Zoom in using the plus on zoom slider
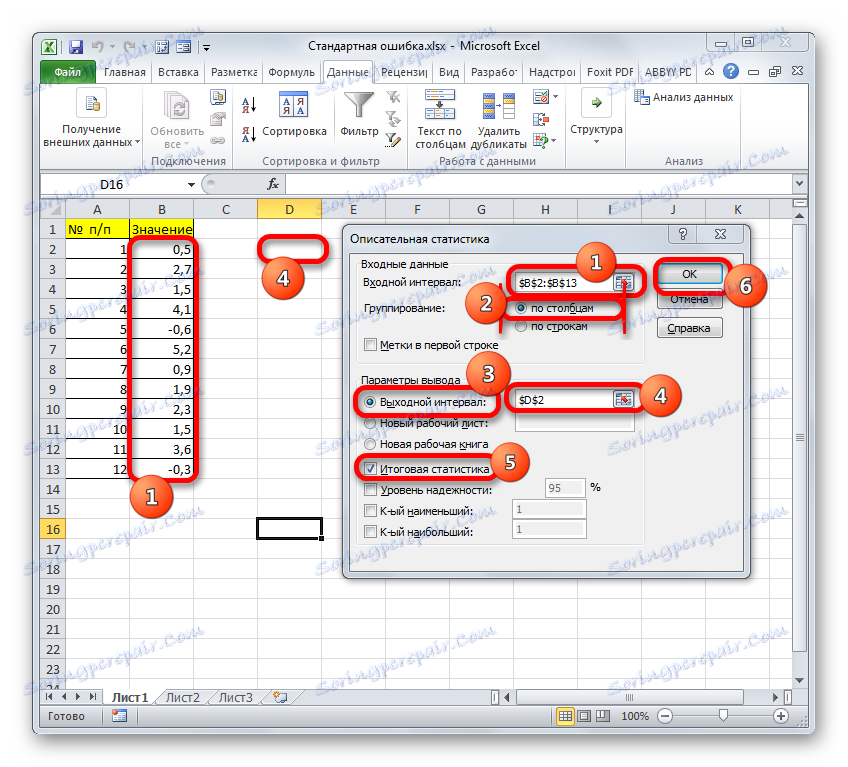 pyautogui.click(x=782, y=716)
